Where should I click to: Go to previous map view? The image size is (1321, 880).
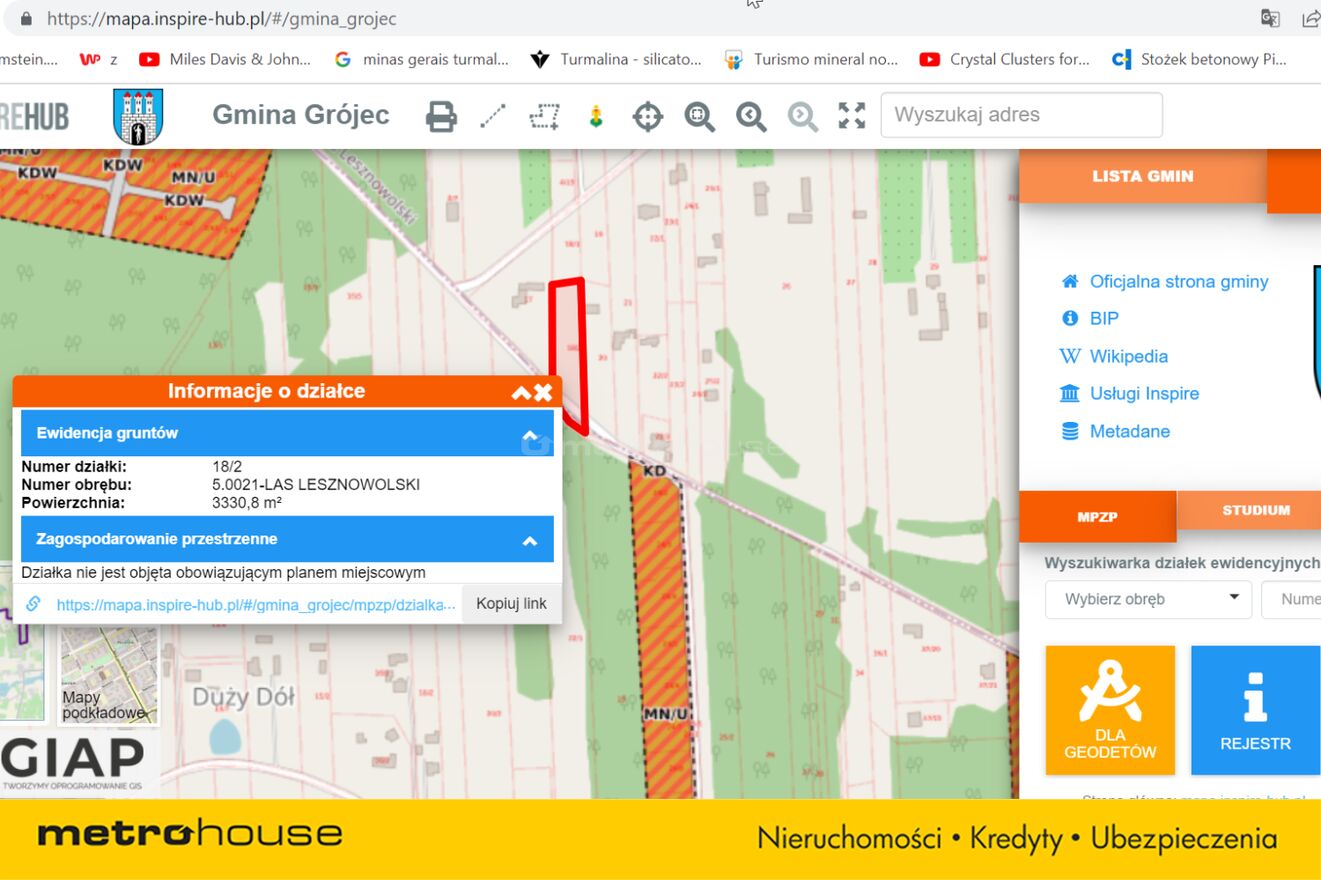(x=751, y=117)
